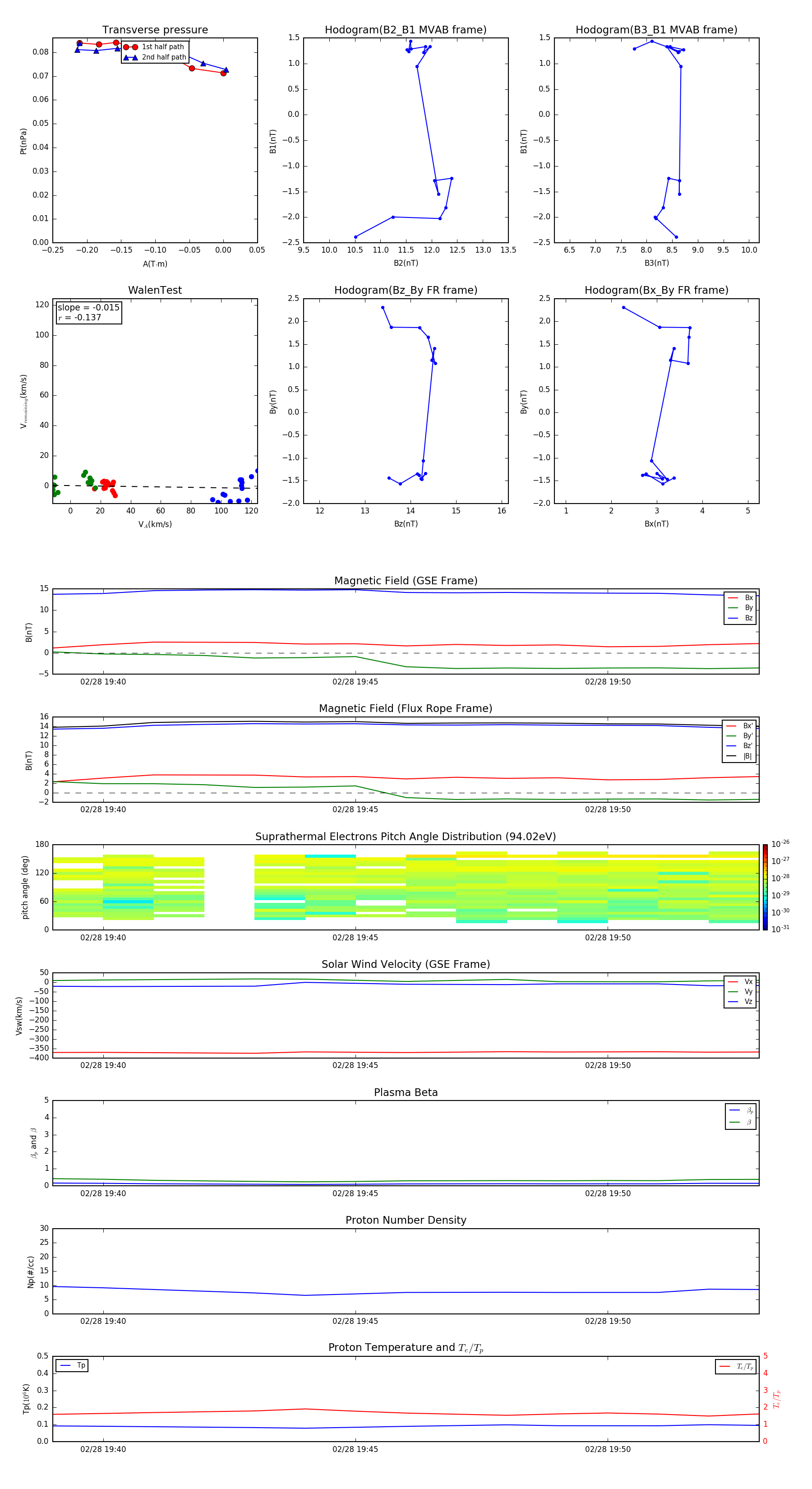Click the 'A(T·m)' x-axis label
This screenshot has height=1489, width=812.
[x=155, y=264]
